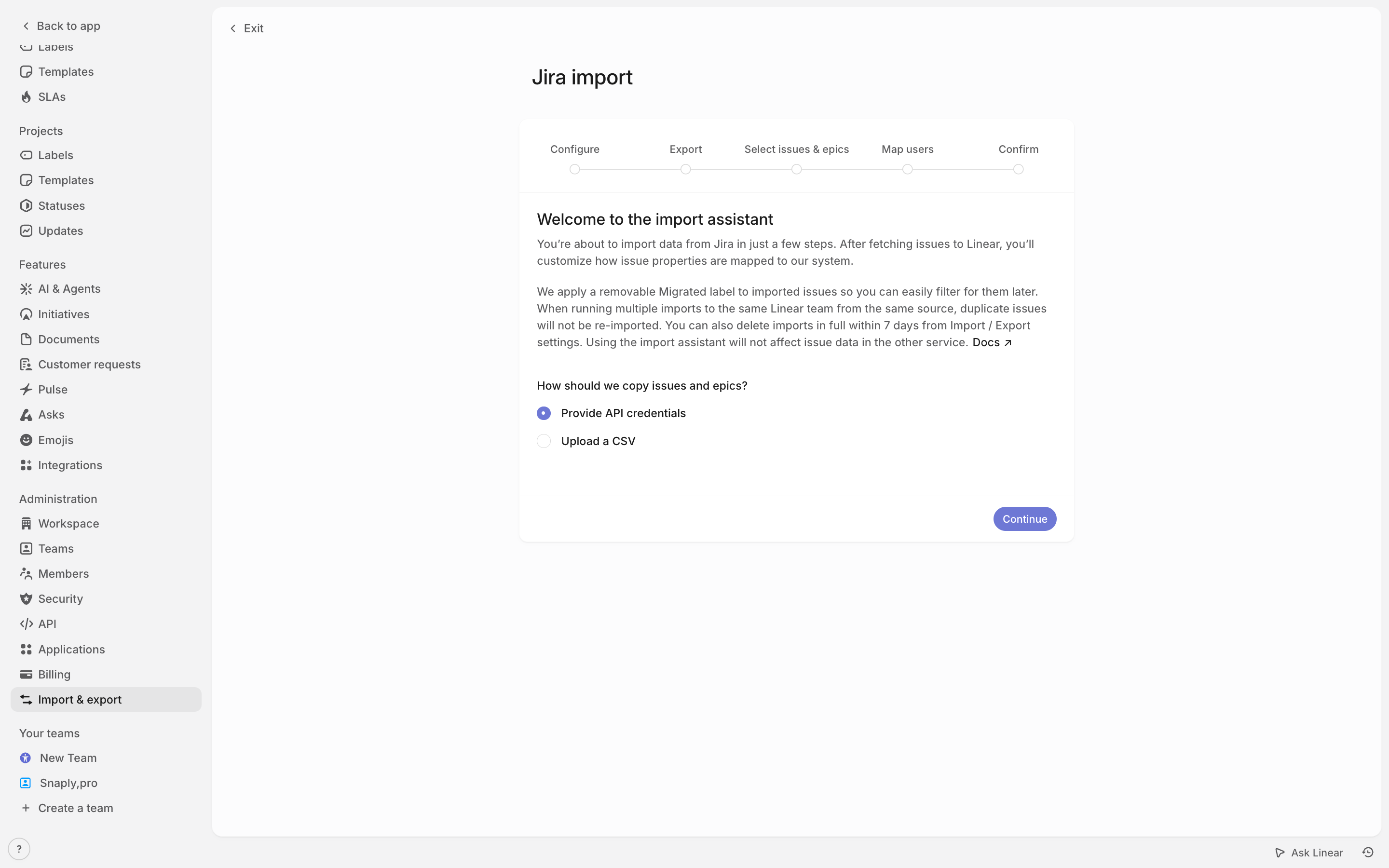1389x868 pixels.
Task: Click the Billing card icon
Action: (x=26, y=675)
